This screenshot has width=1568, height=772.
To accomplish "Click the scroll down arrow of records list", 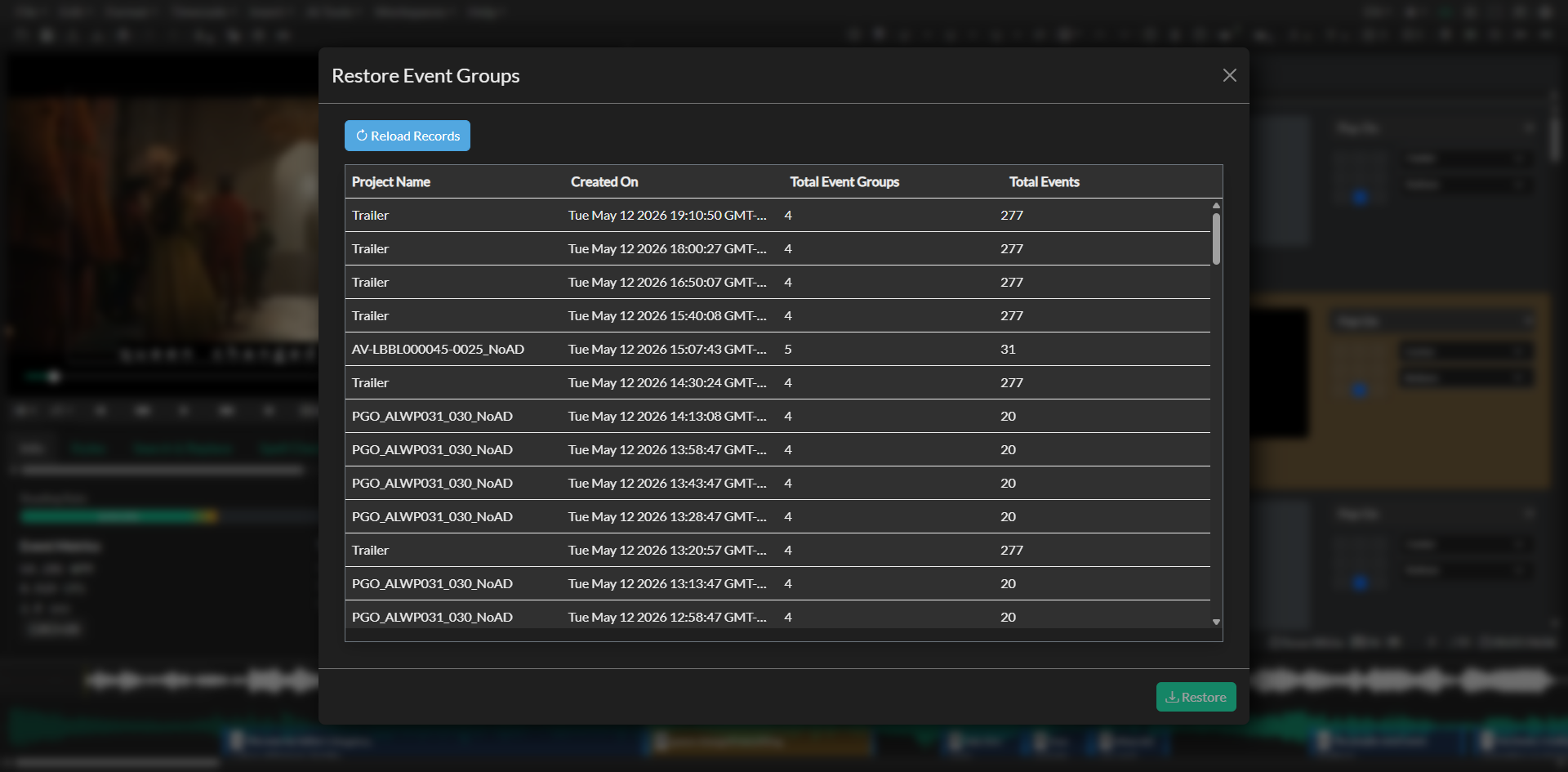I will click(x=1216, y=622).
